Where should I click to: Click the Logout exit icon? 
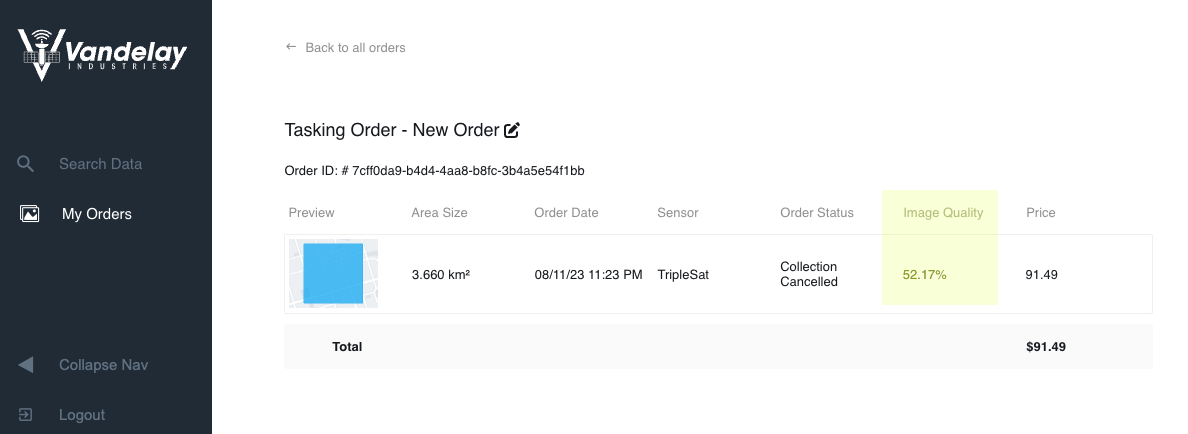tap(26, 415)
